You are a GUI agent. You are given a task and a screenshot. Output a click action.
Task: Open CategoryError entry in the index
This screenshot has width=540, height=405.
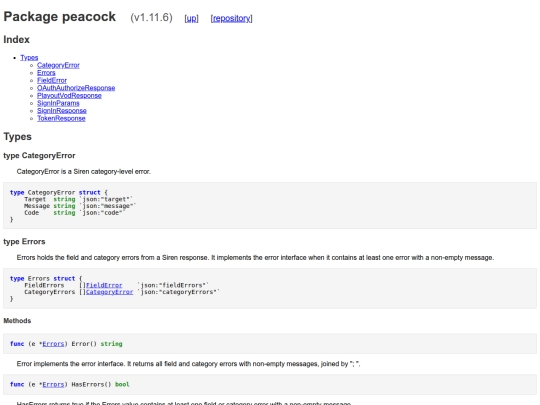pos(58,65)
